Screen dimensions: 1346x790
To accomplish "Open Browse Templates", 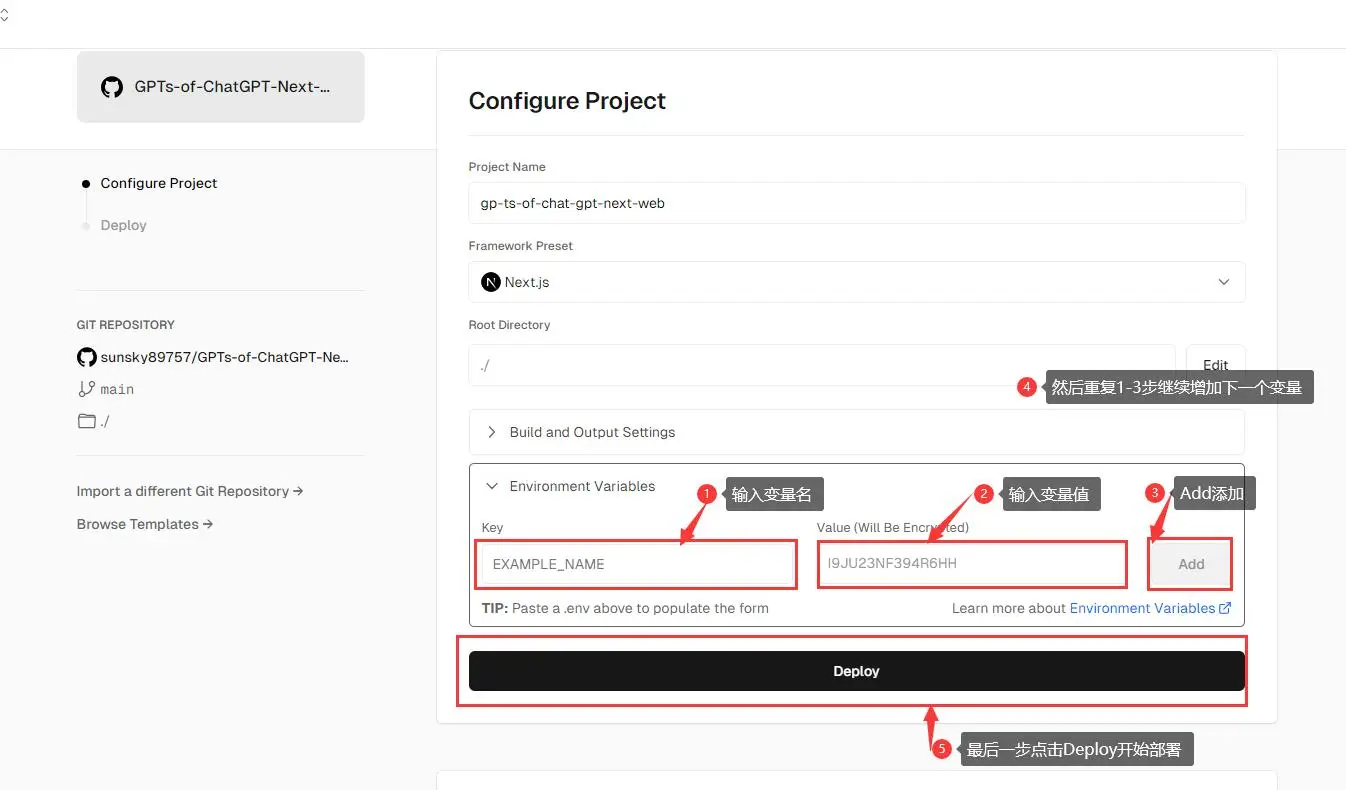I will point(144,524).
